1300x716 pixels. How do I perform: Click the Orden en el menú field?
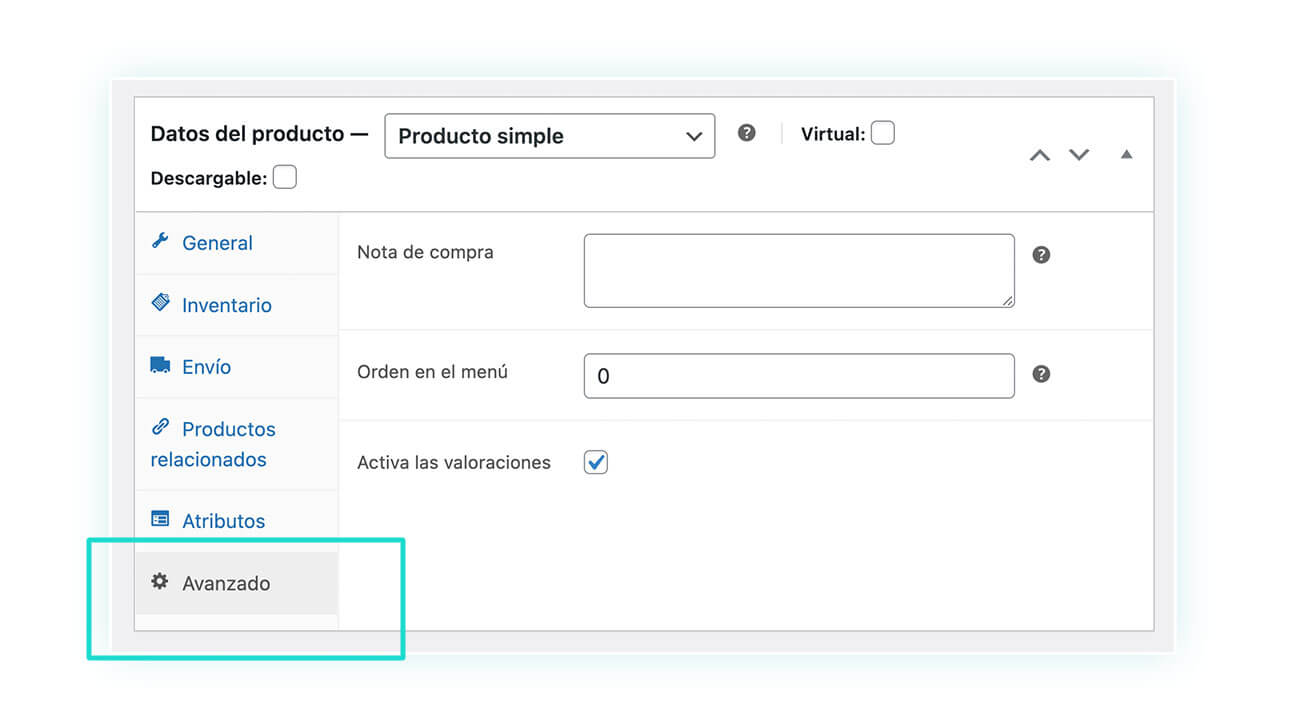(799, 376)
